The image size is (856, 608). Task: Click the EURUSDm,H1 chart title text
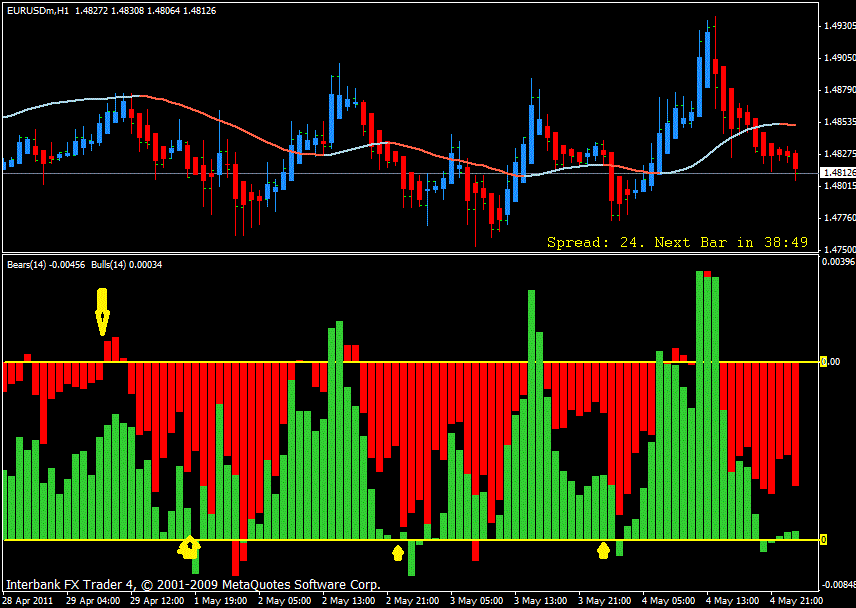point(111,10)
